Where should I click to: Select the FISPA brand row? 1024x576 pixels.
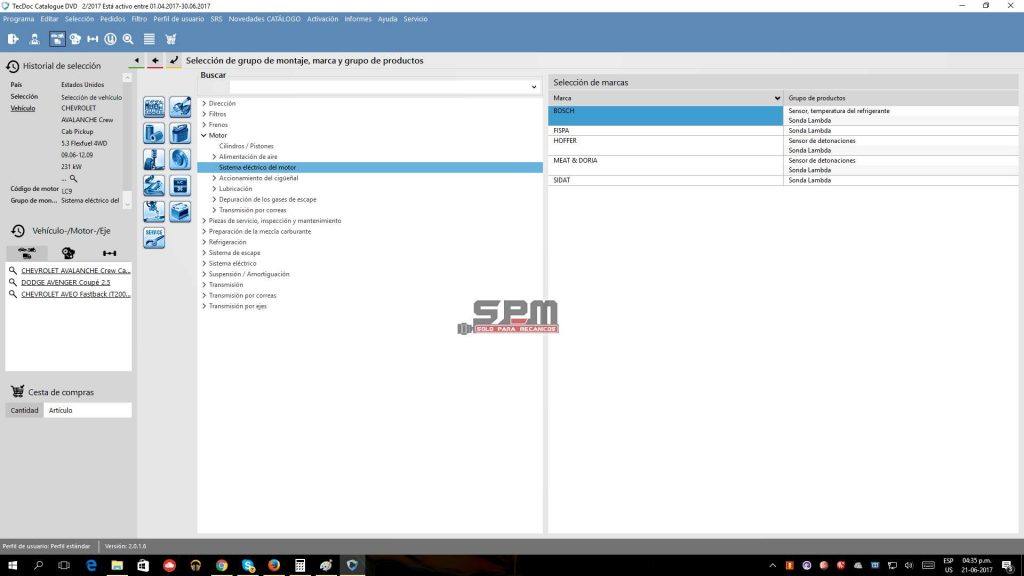click(x=665, y=131)
